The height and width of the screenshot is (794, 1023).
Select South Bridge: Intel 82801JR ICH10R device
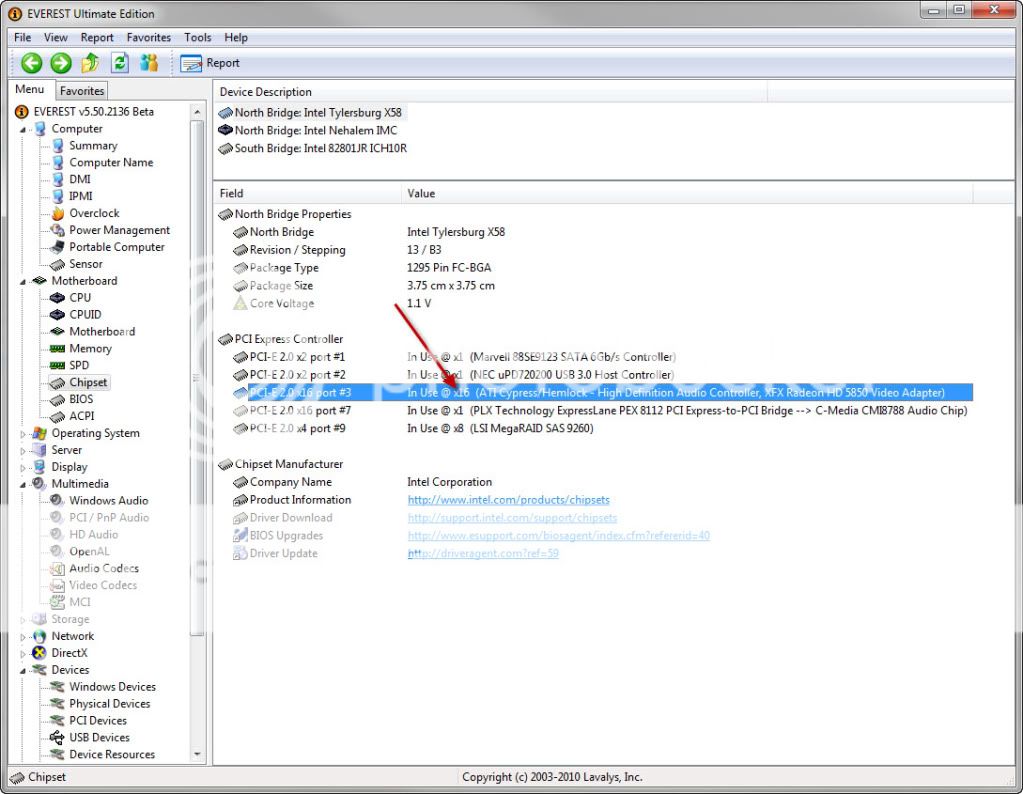click(313, 148)
